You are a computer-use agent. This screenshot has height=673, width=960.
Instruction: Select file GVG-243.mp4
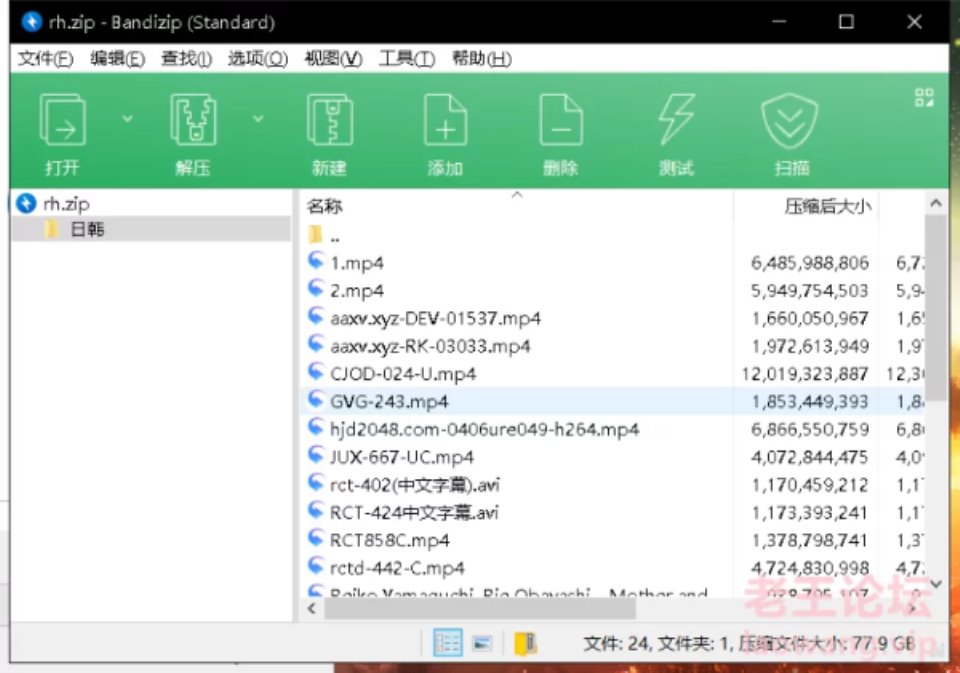tap(389, 402)
